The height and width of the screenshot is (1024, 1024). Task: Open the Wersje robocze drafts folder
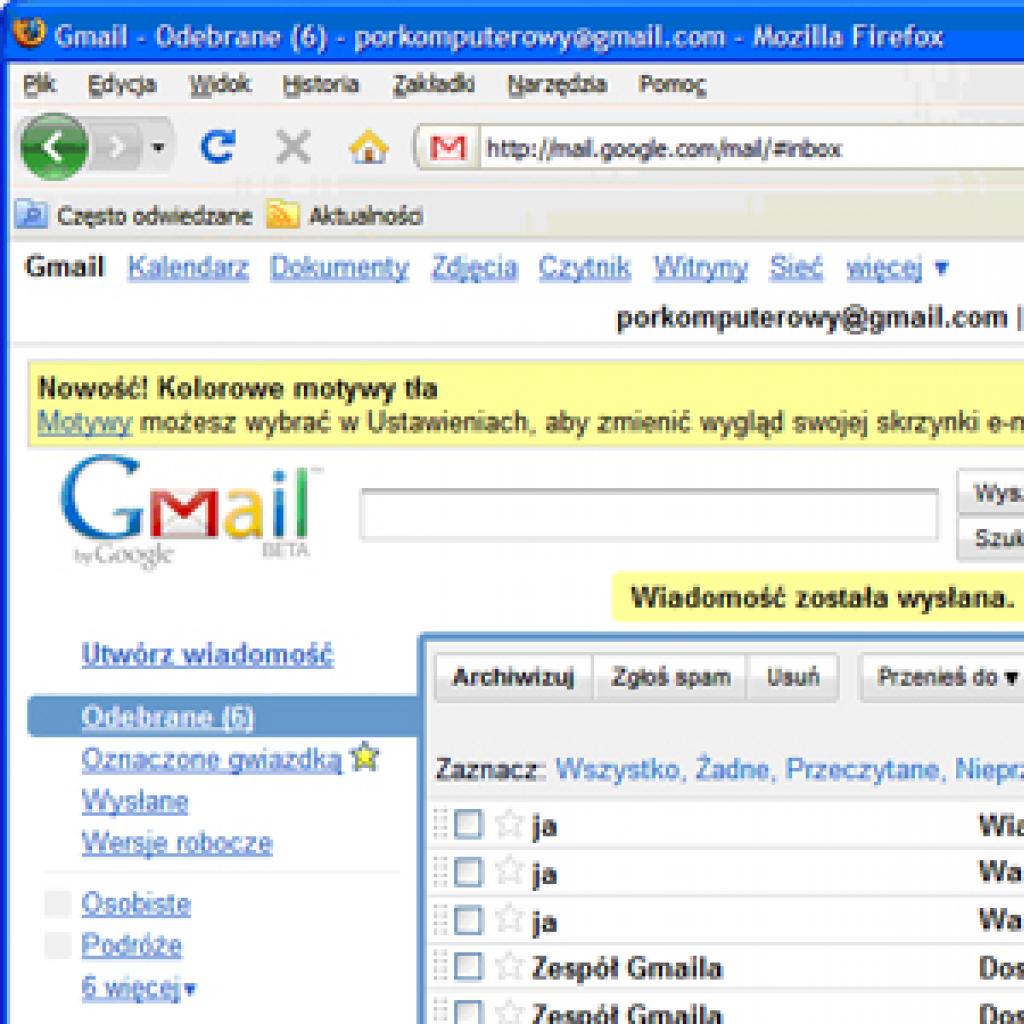177,843
